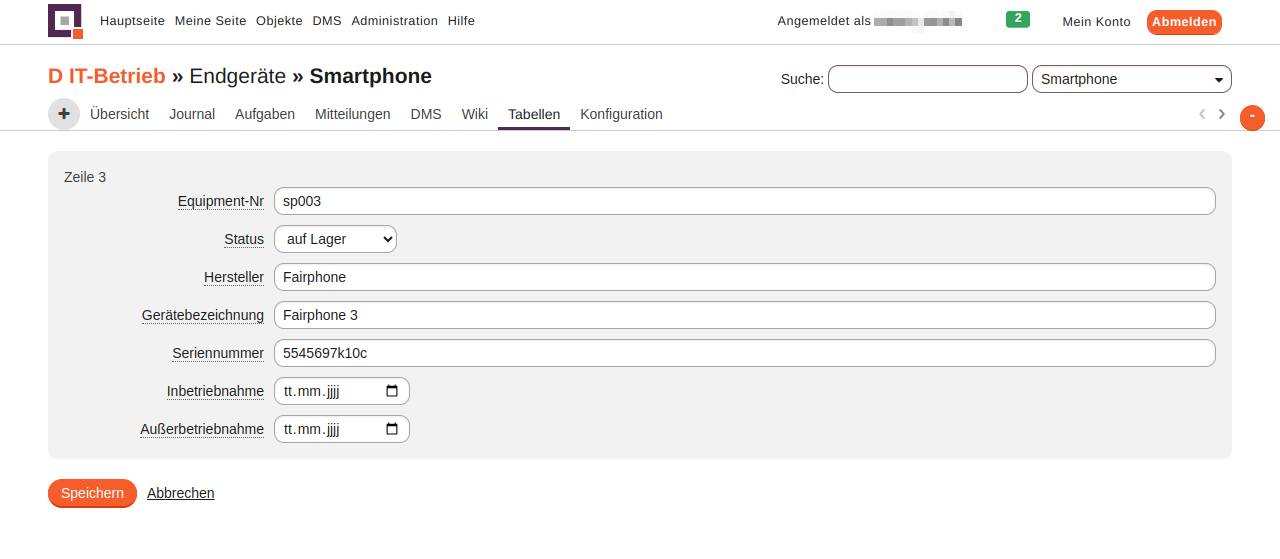The image size is (1280, 559).
Task: Expand the Smartphone search scope dropdown
Action: pos(1131,79)
